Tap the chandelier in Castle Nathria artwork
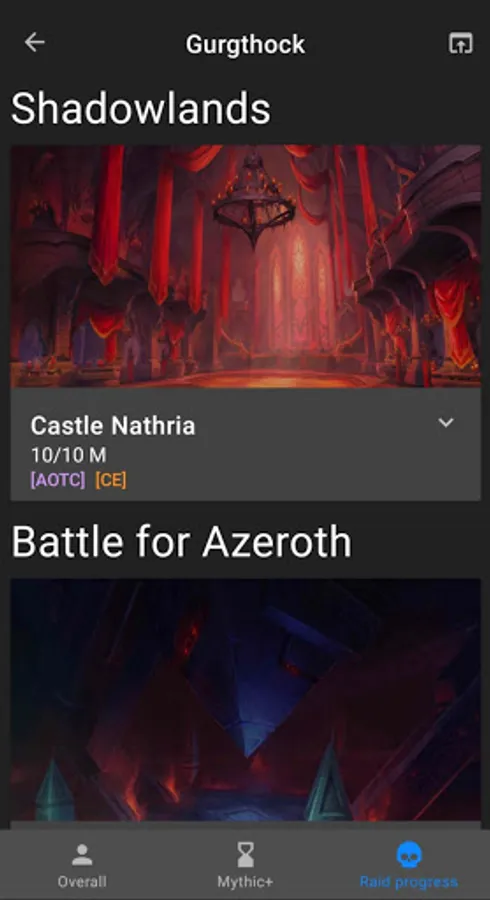This screenshot has width=490, height=900. (x=254, y=198)
